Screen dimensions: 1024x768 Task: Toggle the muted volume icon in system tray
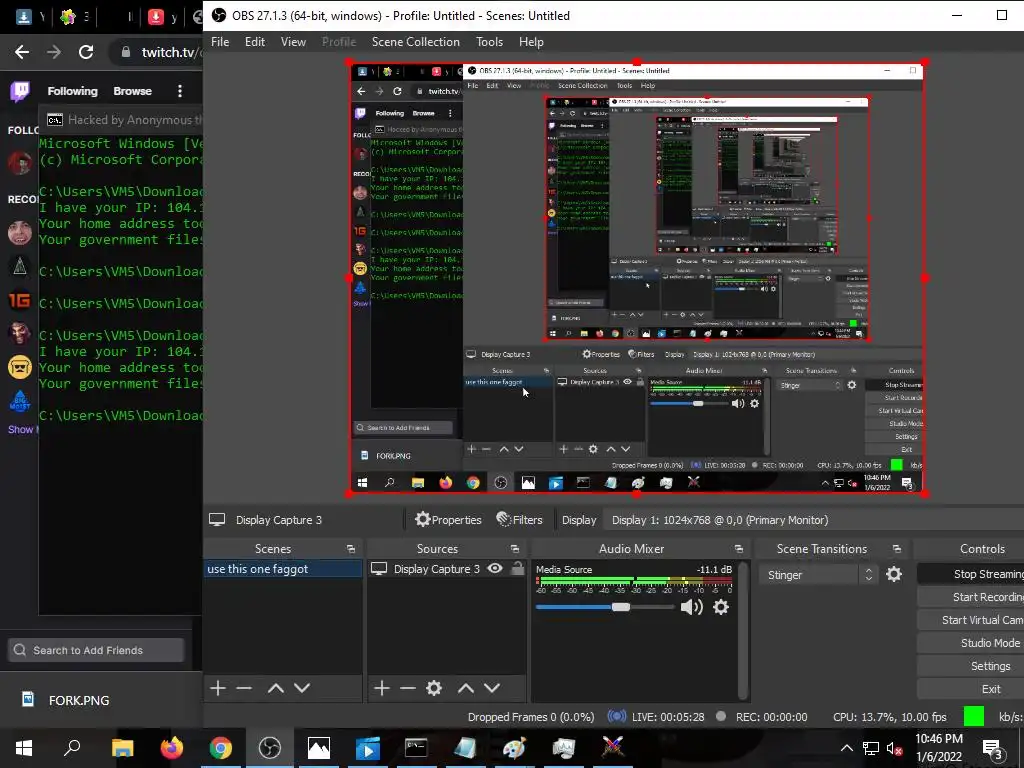(895, 748)
